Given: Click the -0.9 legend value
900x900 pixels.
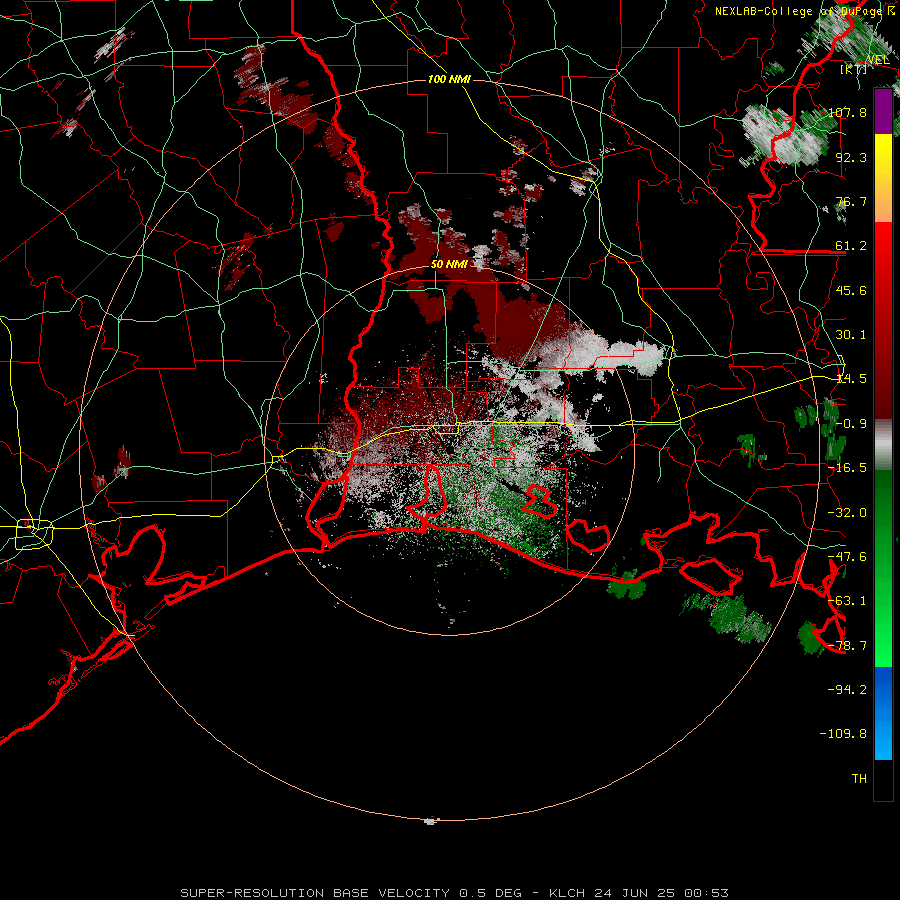Looking at the screenshot, I should [x=851, y=424].
